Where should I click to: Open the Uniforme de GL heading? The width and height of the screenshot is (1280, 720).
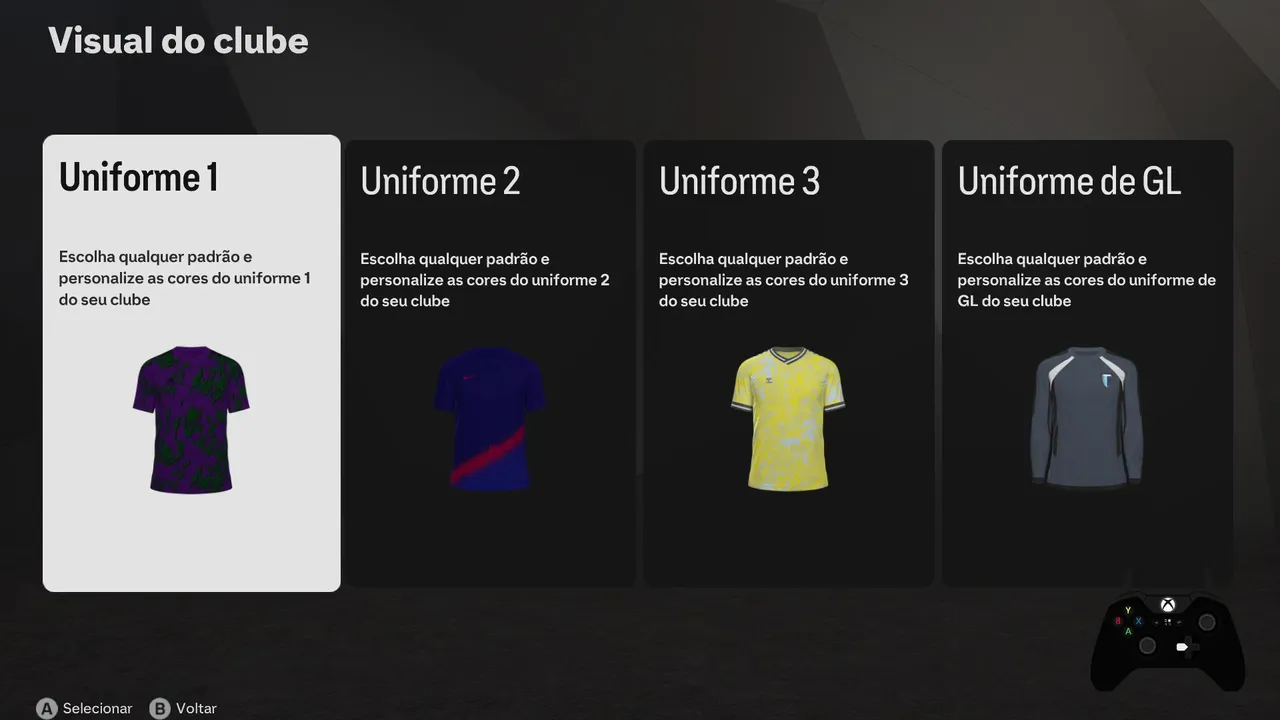click(x=1069, y=181)
